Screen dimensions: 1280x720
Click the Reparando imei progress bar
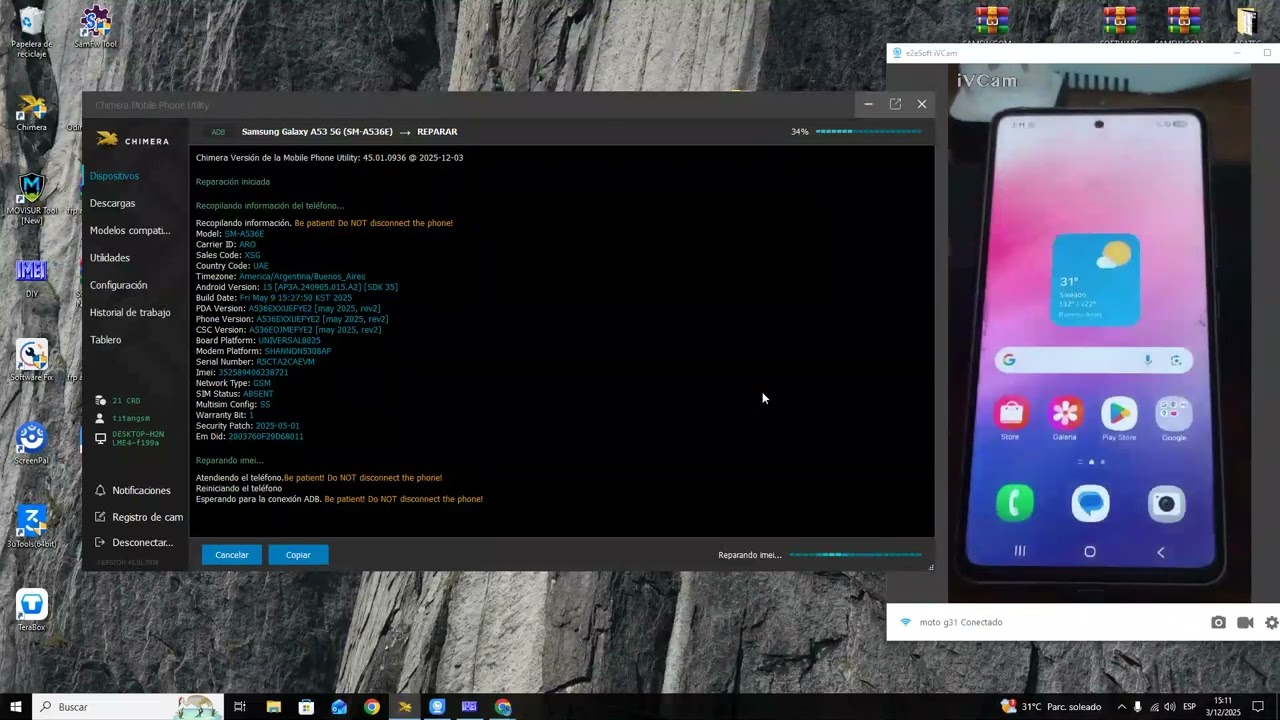point(855,554)
